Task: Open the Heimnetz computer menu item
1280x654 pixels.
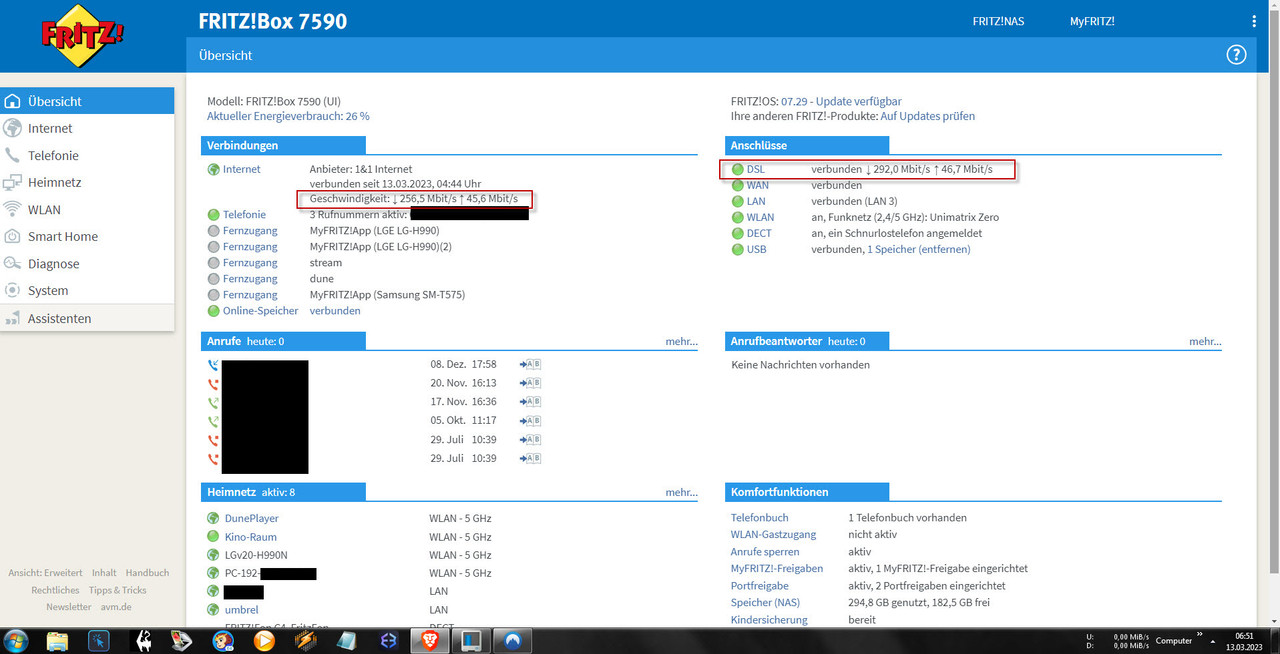Action: [87, 182]
